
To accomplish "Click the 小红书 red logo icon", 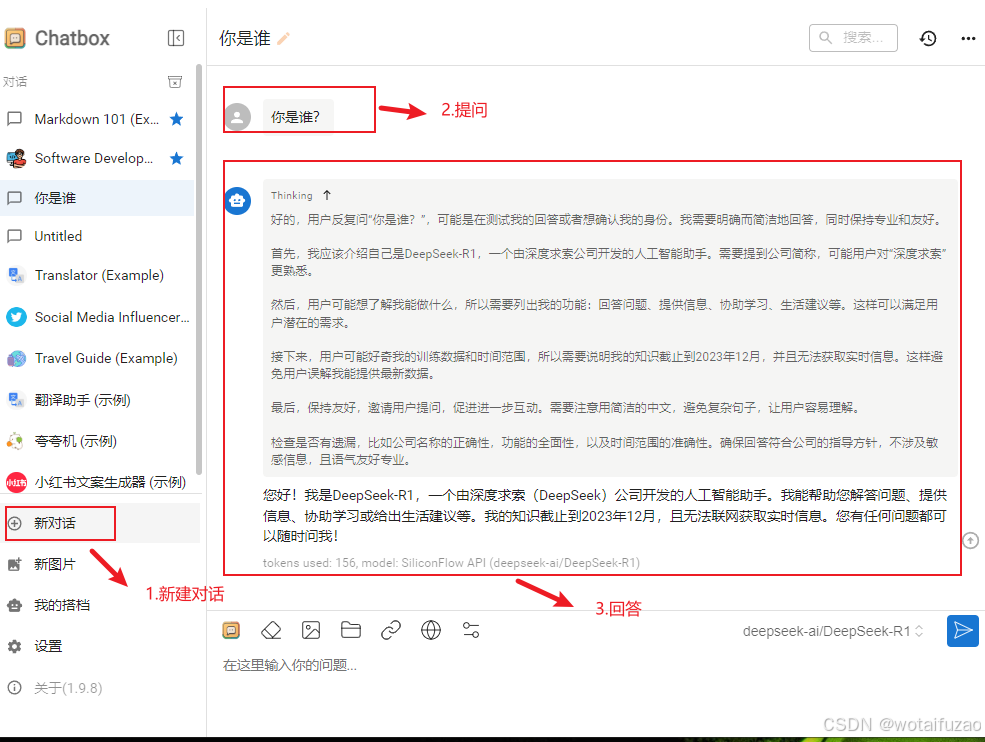I will pos(16,482).
